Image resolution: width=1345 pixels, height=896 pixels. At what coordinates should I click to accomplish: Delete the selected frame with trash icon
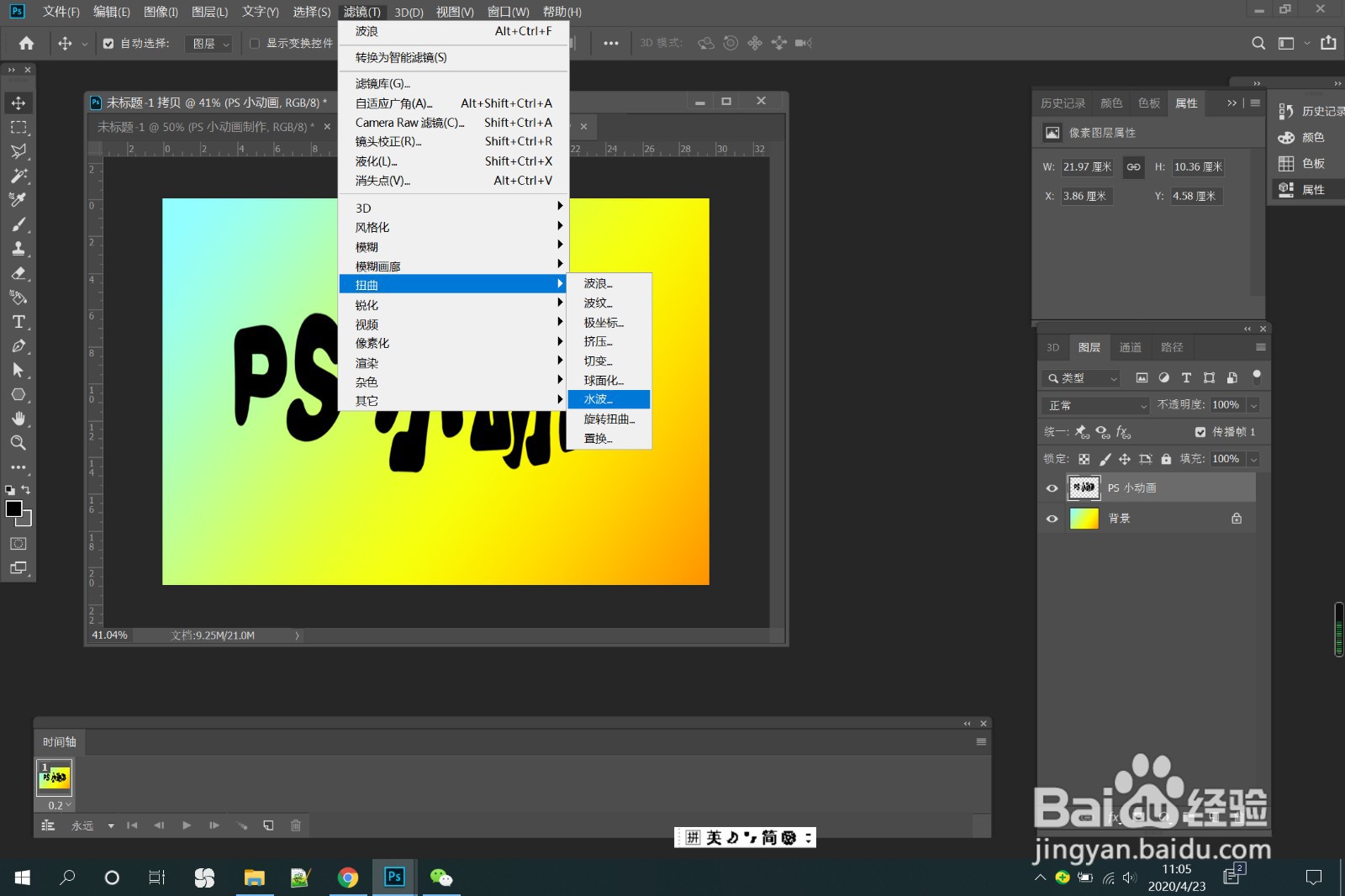[x=296, y=825]
